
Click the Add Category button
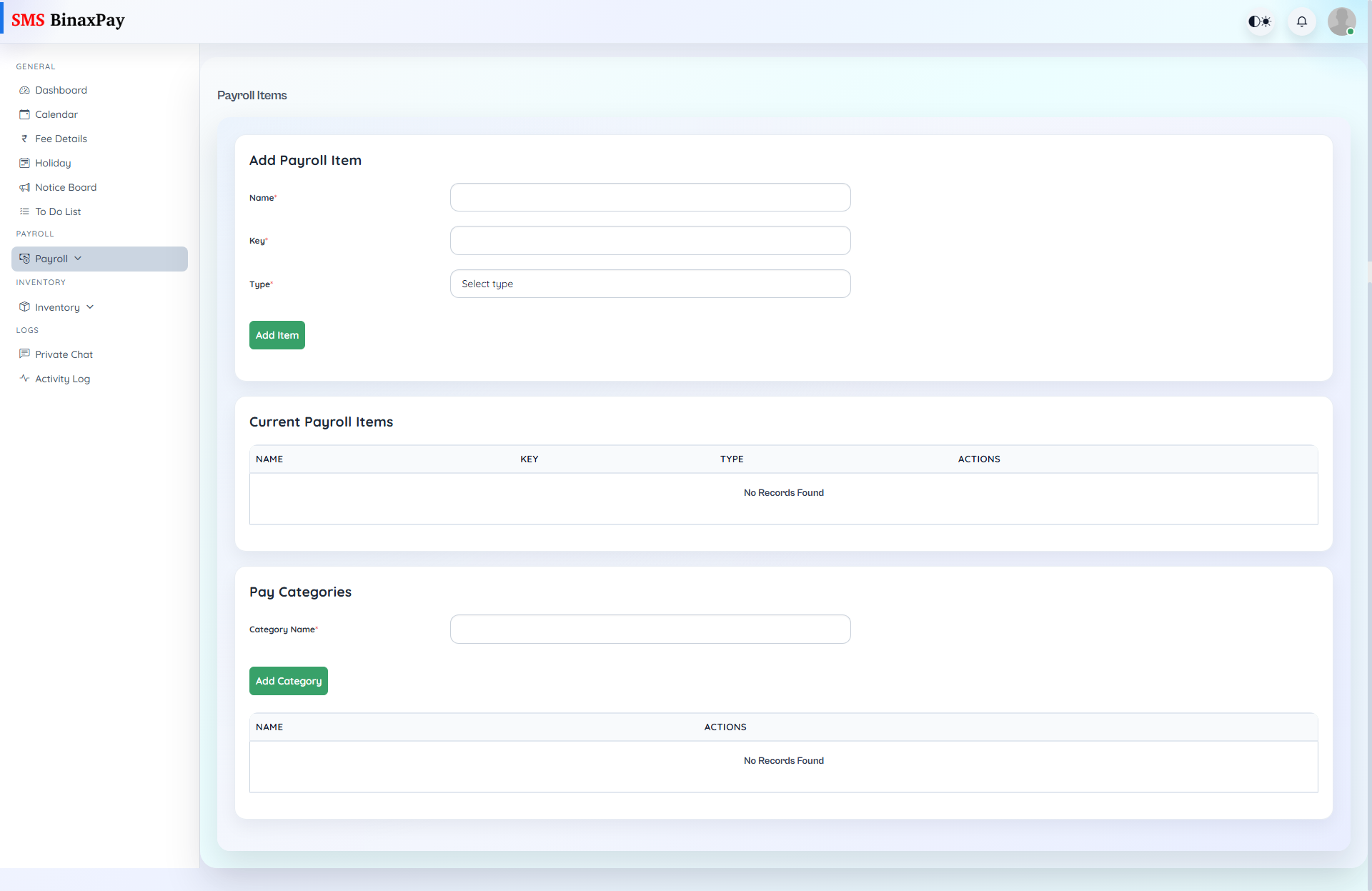[288, 680]
